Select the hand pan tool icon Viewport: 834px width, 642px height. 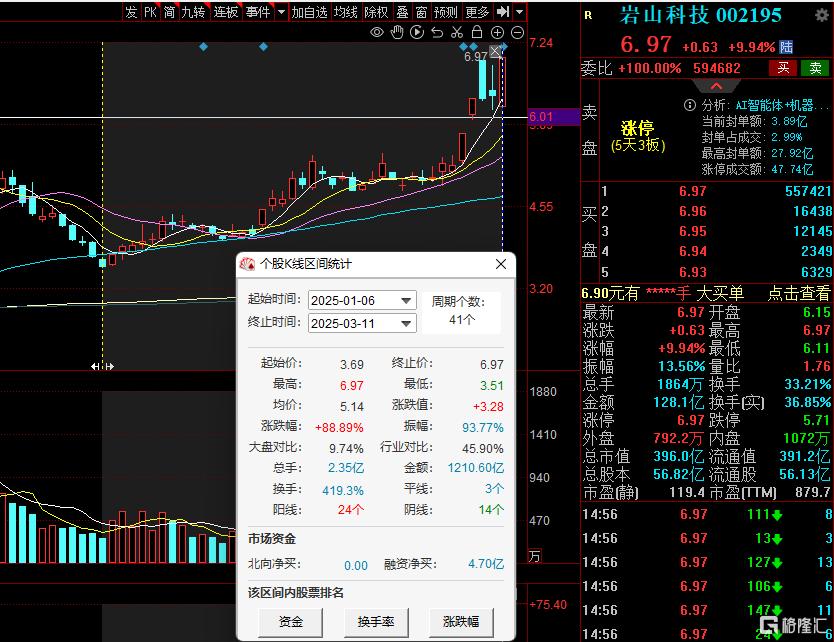[397, 32]
